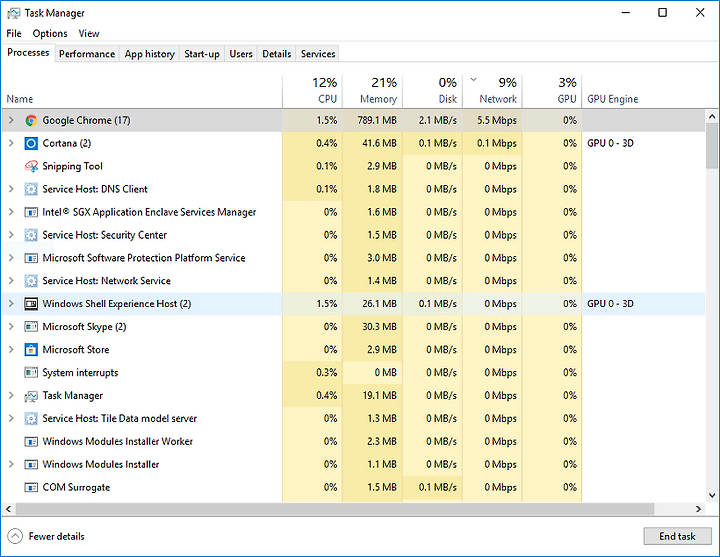The width and height of the screenshot is (720, 557).
Task: Click the Intel SGX Application Enclave icon
Action: click(31, 212)
